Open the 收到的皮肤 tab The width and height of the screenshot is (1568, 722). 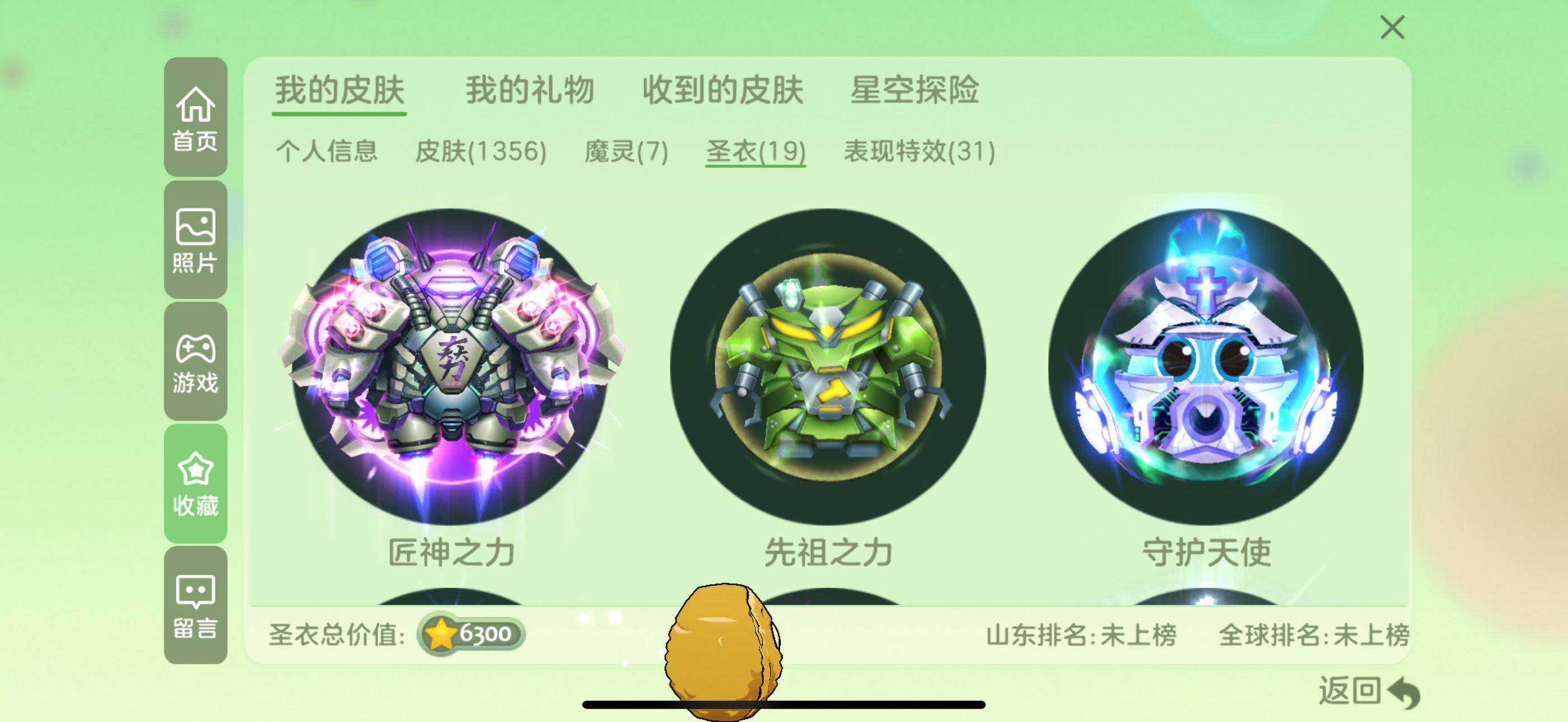(722, 90)
